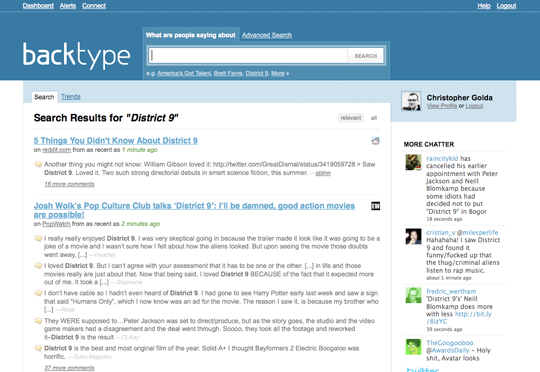Click comment bubble icon by CLKay's comment
Screen dimensions: 540x372
[38, 321]
